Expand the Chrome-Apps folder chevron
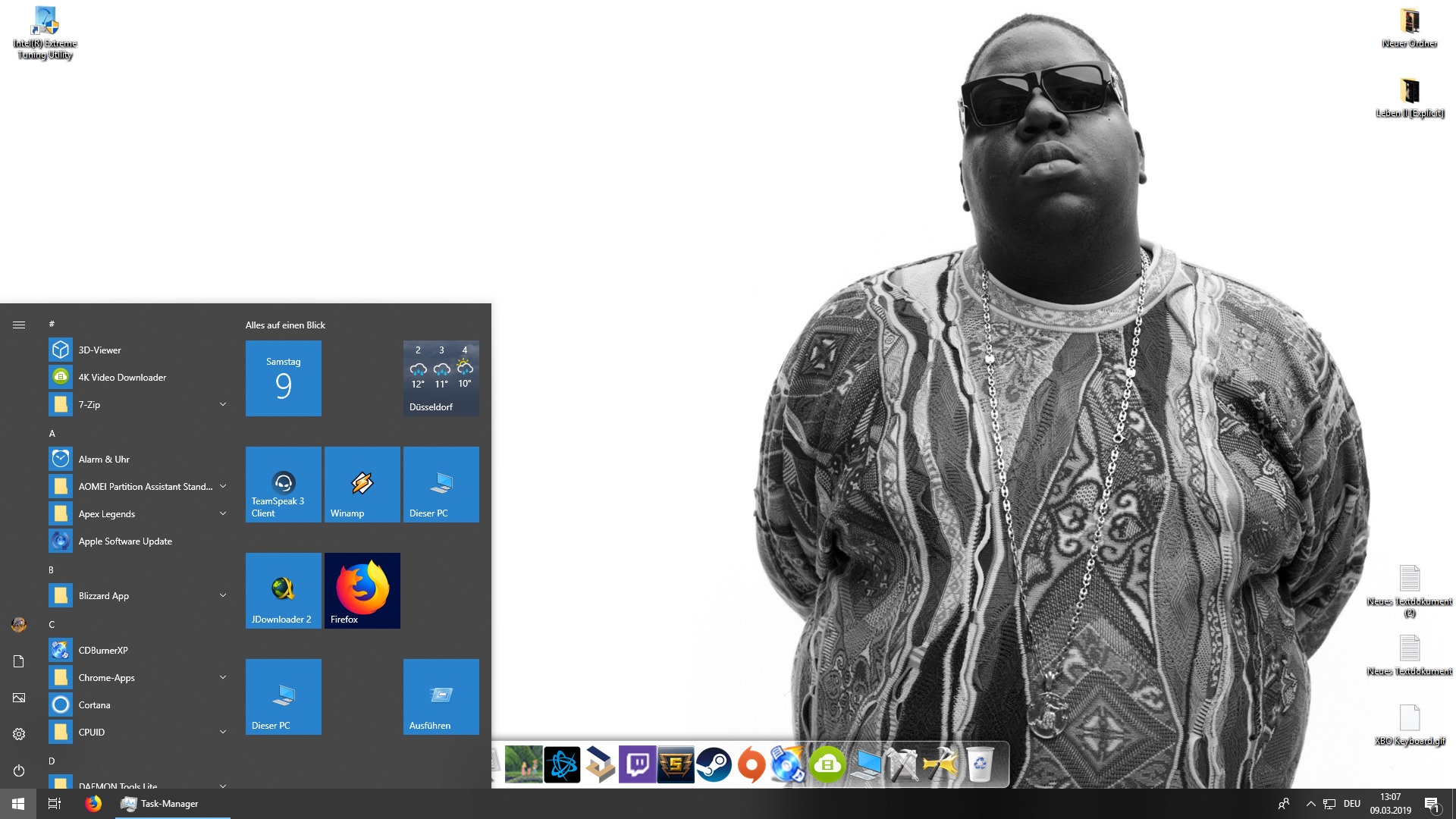This screenshot has height=819, width=1456. click(x=223, y=677)
